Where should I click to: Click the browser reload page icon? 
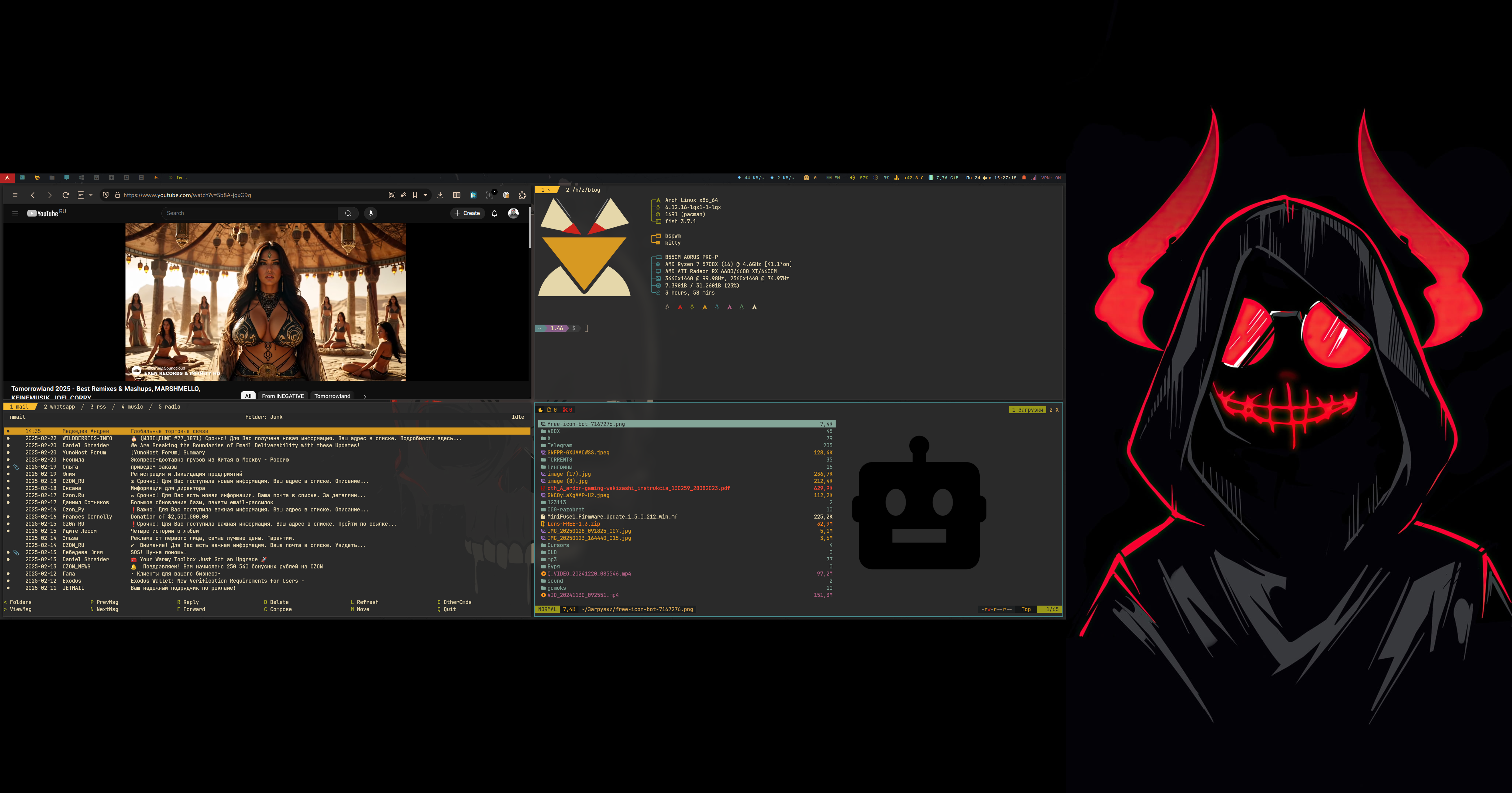[x=66, y=195]
